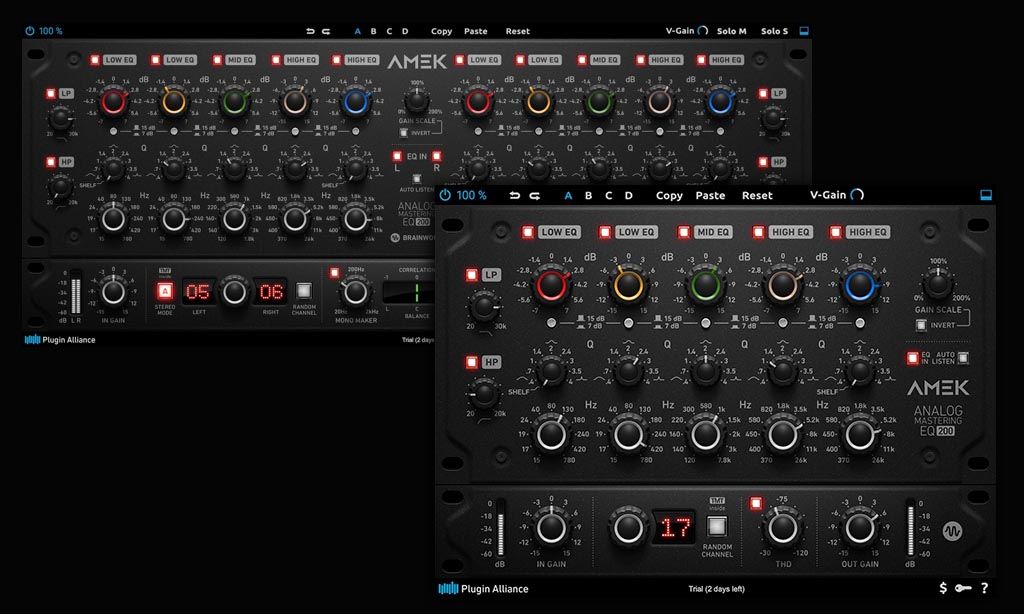
Task: Click Trial (2 days left) text in front window
Action: 716,589
